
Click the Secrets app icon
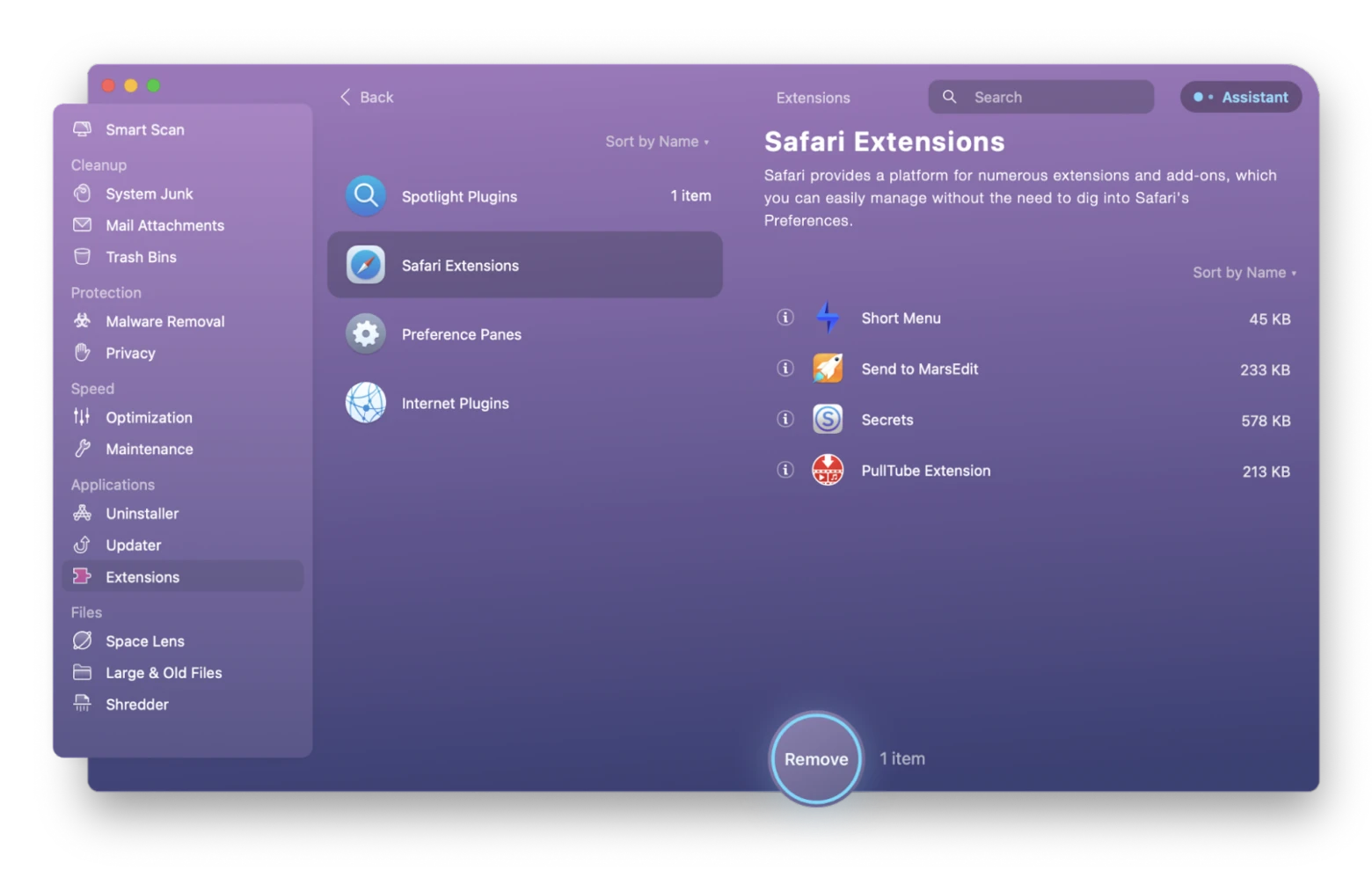pos(827,420)
